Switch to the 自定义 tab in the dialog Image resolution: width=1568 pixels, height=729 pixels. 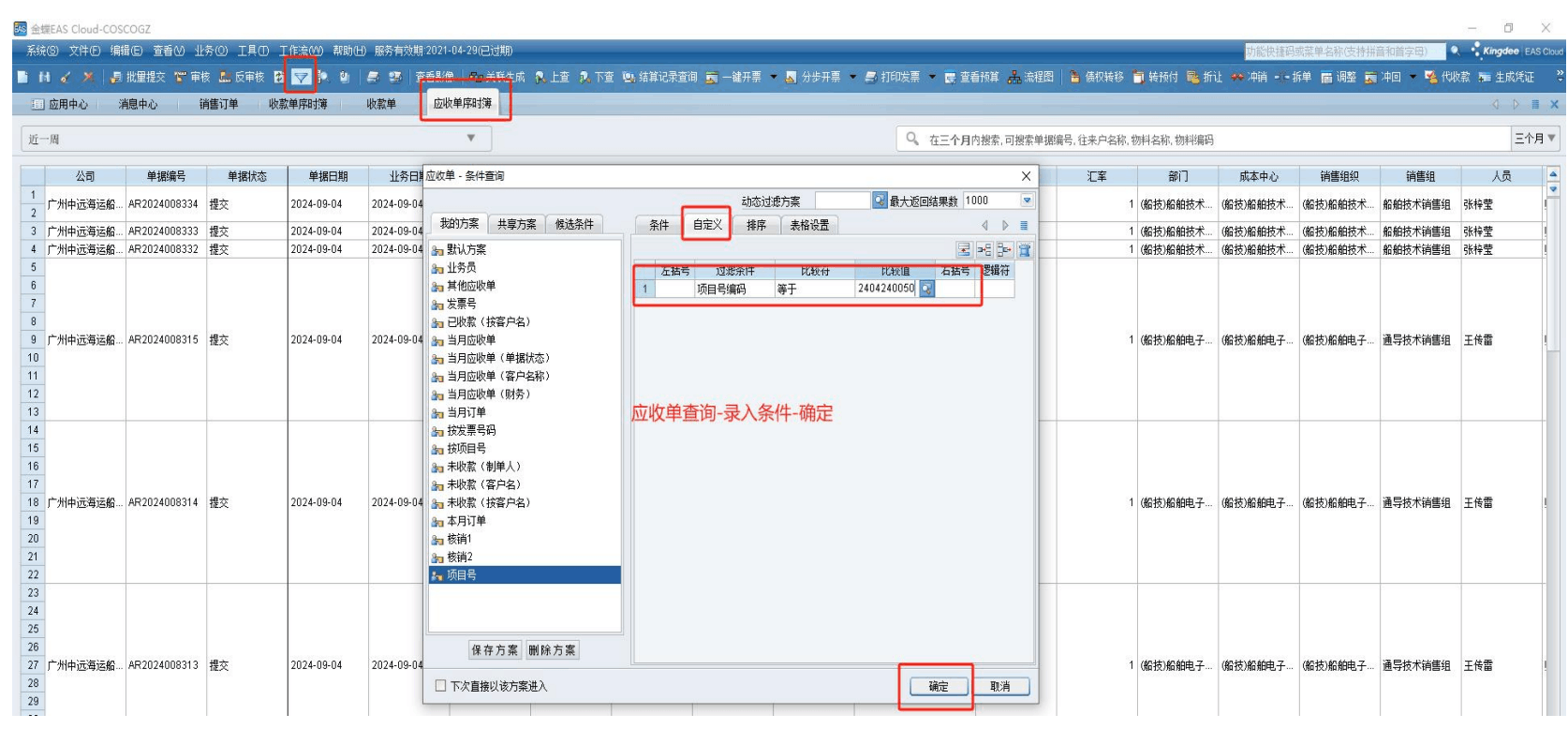click(707, 225)
